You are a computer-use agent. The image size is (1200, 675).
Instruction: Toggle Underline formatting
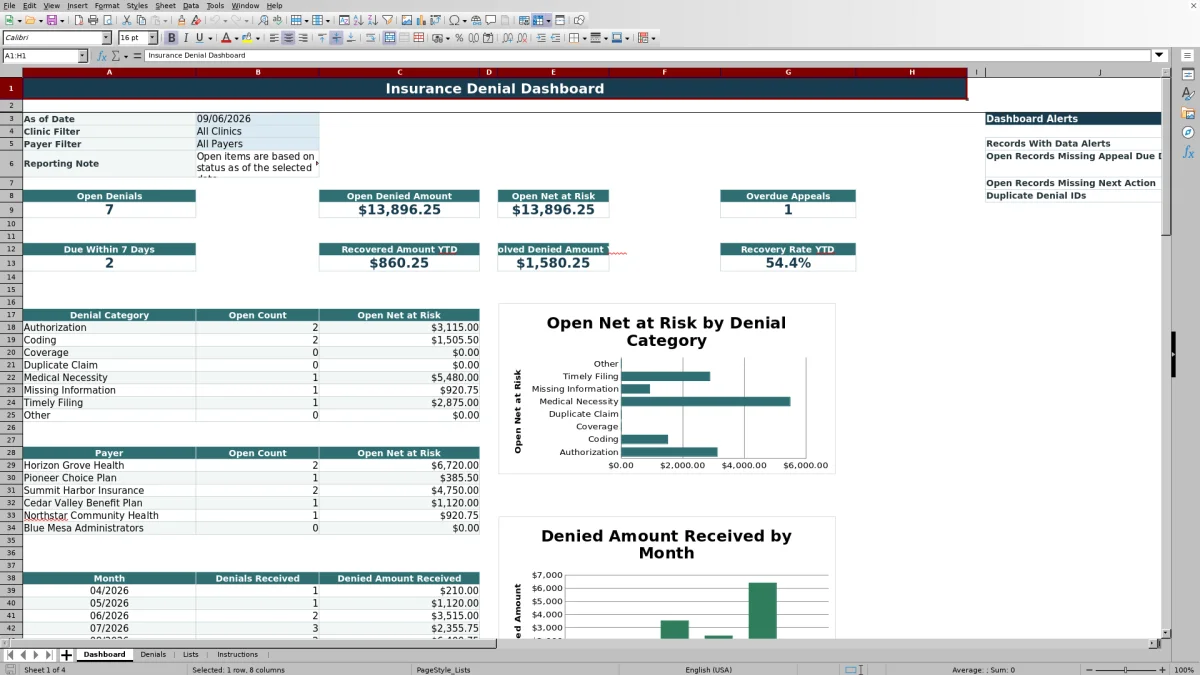[200, 38]
